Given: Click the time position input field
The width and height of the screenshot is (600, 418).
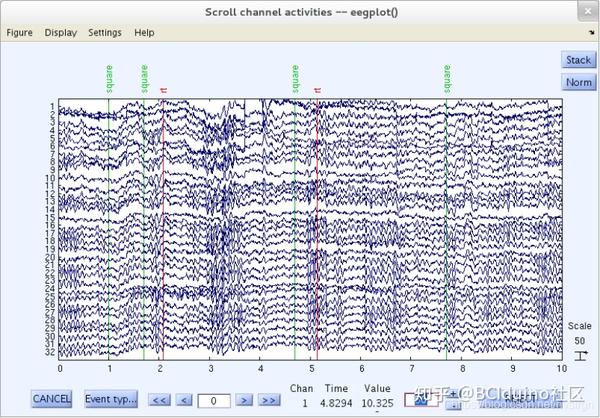Looking at the screenshot, I should click(x=214, y=400).
